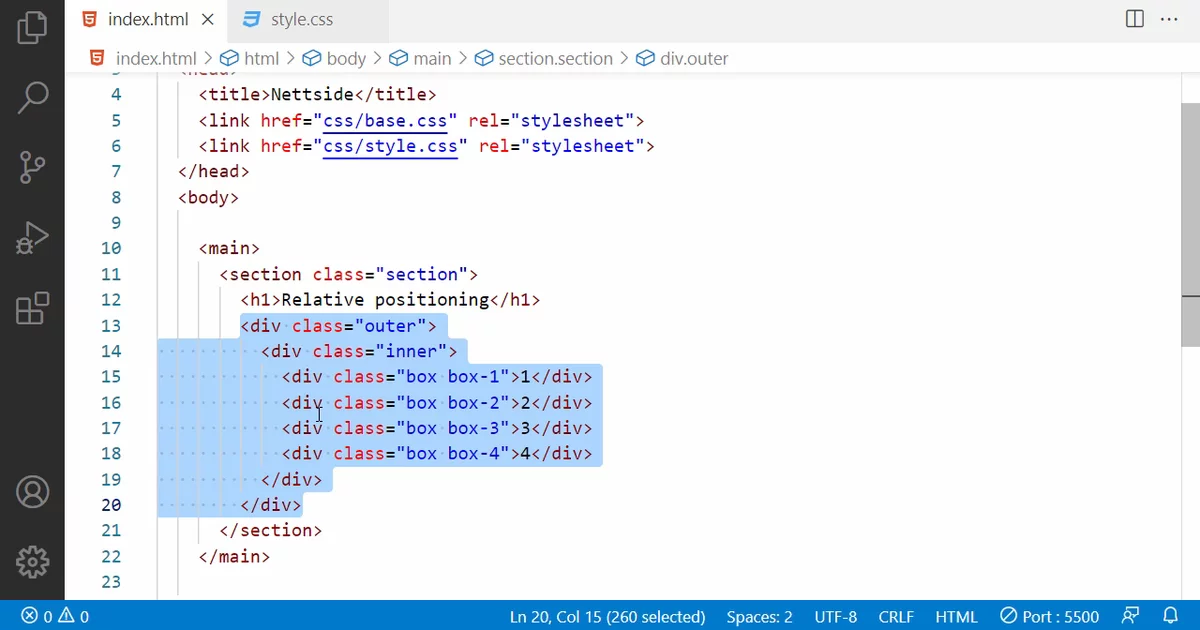Switch to the index.html tab
Viewport: 1200px width, 630px height.
click(146, 19)
